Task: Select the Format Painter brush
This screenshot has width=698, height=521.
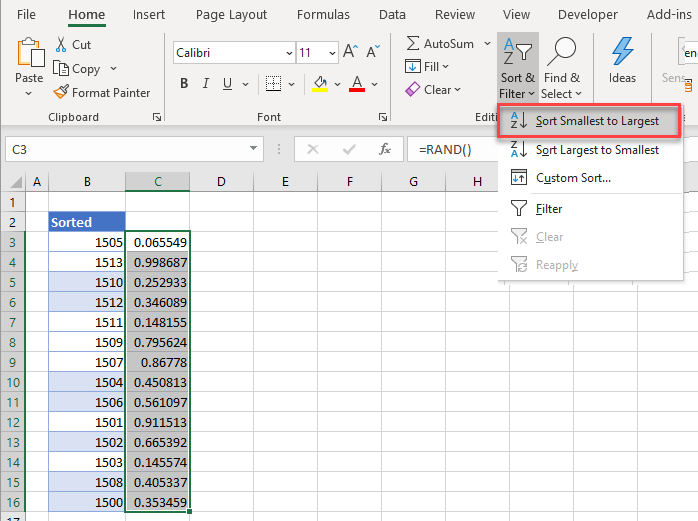Action: 62,93
